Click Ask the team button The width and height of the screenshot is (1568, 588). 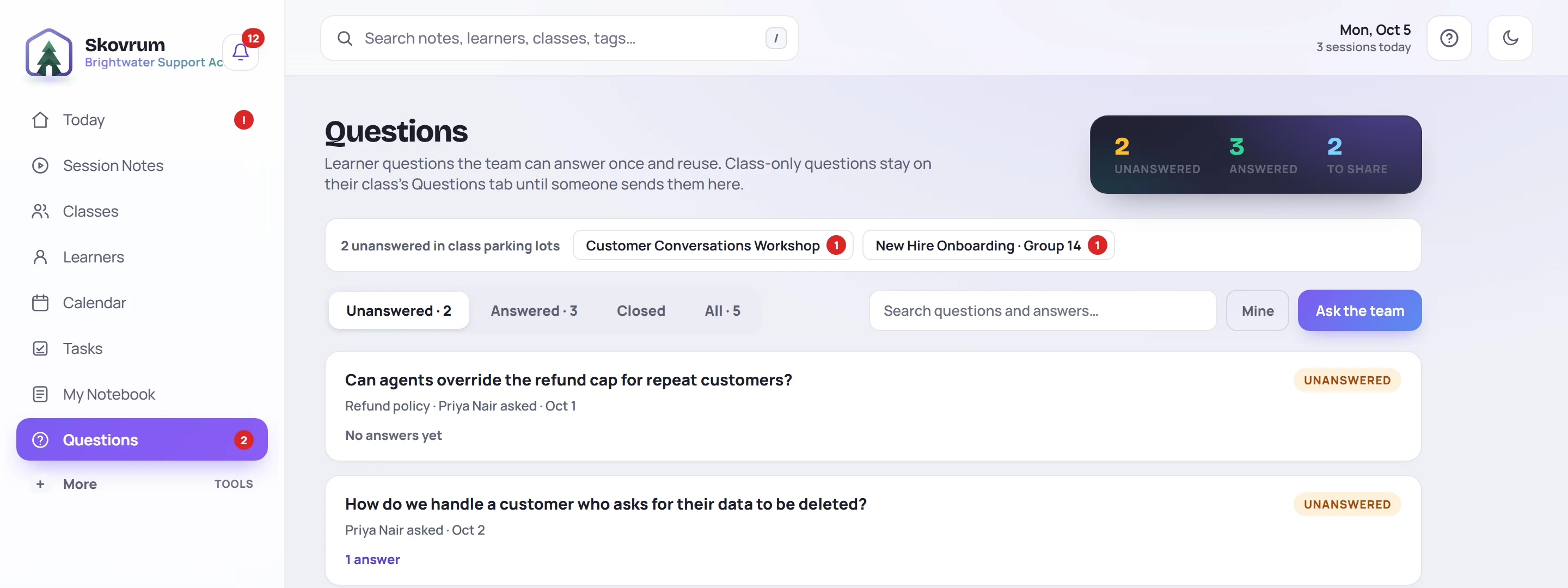1359,310
